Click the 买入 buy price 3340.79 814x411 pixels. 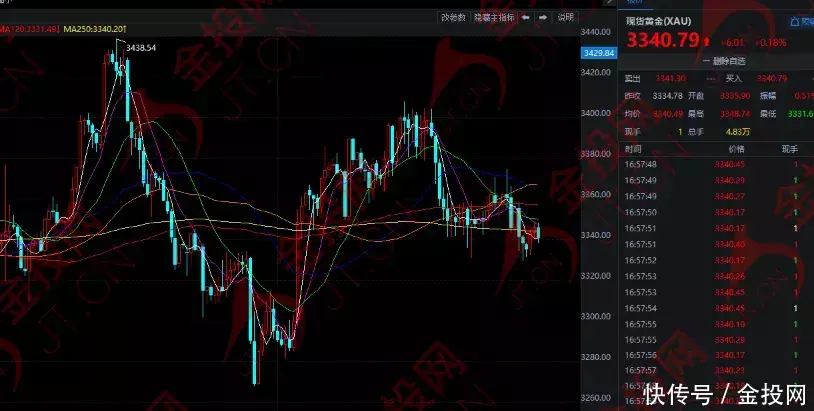771,78
